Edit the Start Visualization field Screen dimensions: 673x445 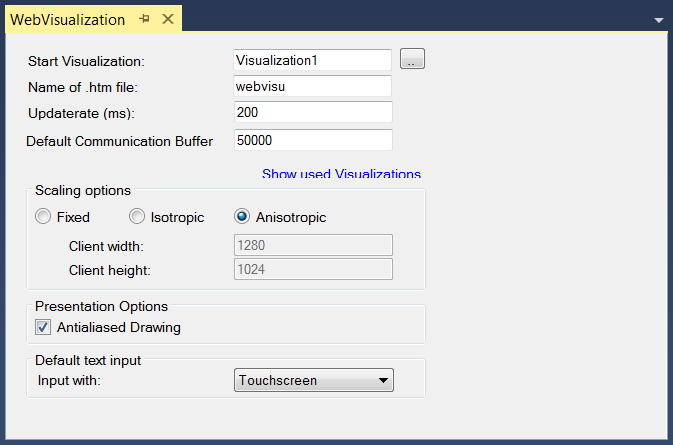click(x=313, y=60)
